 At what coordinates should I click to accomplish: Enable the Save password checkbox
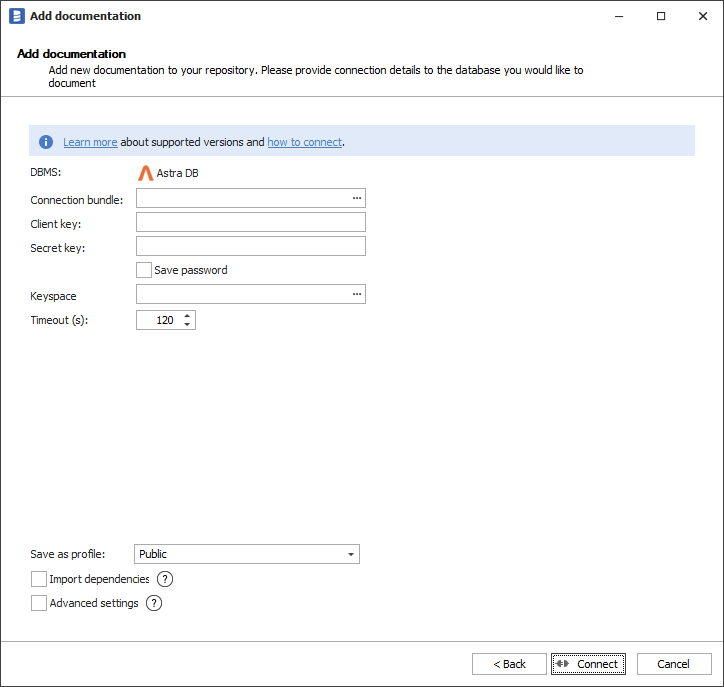144,270
